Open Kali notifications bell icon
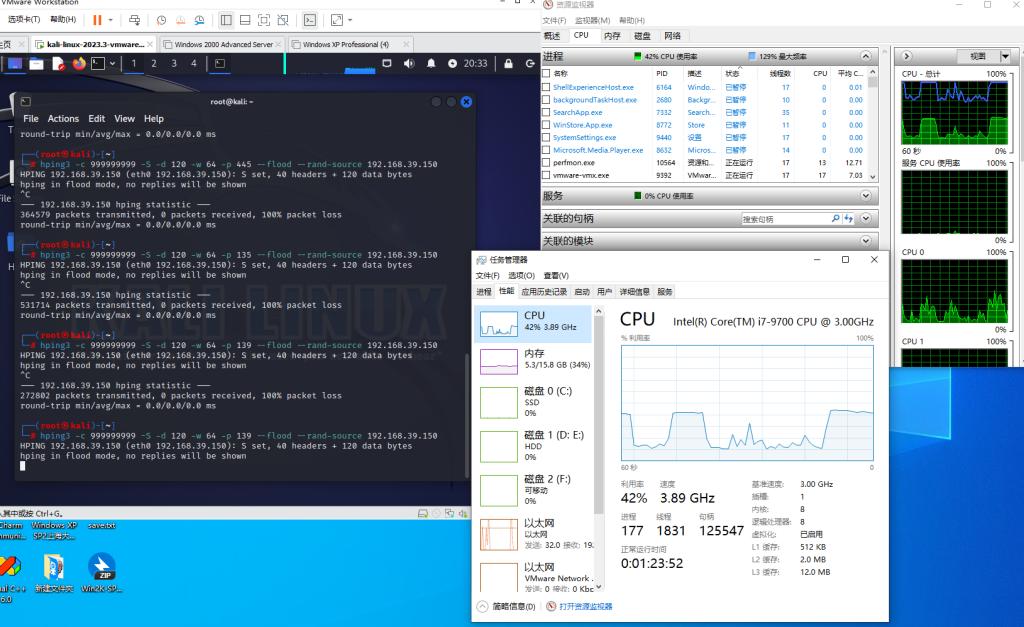This screenshot has height=627, width=1024. 431,63
